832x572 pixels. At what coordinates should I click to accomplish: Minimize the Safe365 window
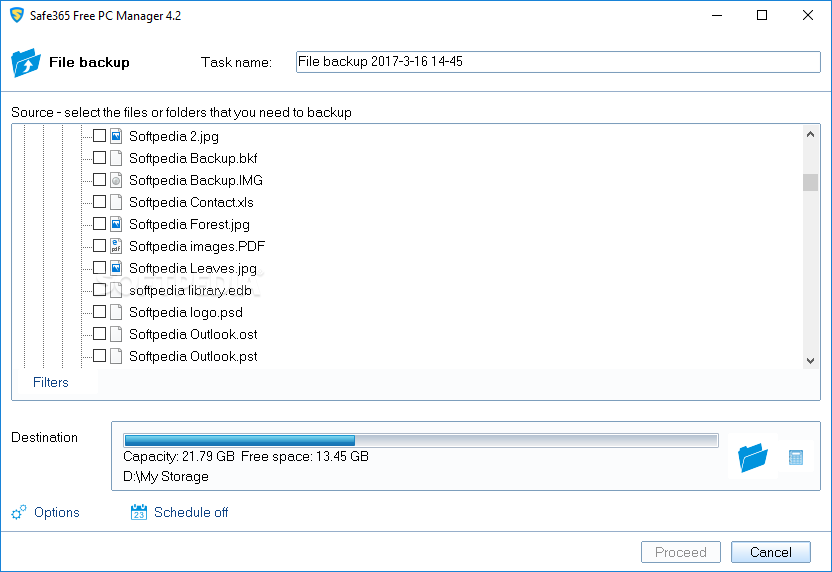(x=717, y=15)
